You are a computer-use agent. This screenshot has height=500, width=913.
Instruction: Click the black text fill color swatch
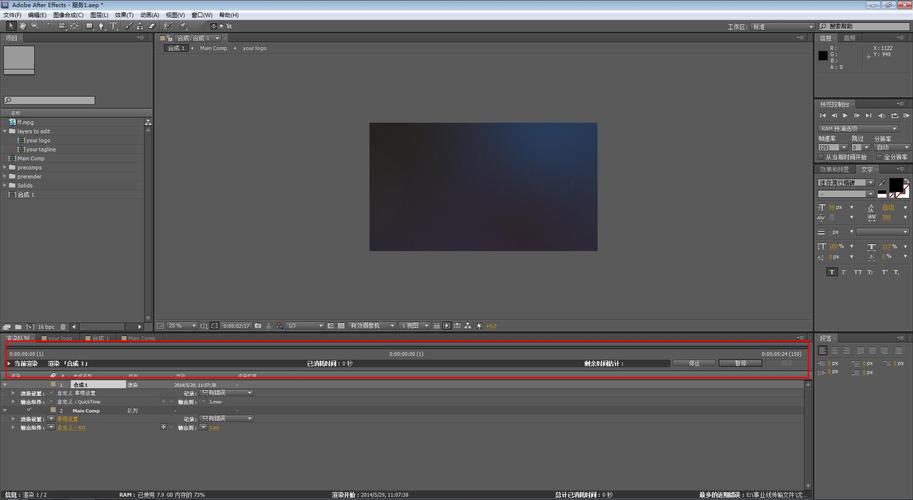(x=895, y=185)
